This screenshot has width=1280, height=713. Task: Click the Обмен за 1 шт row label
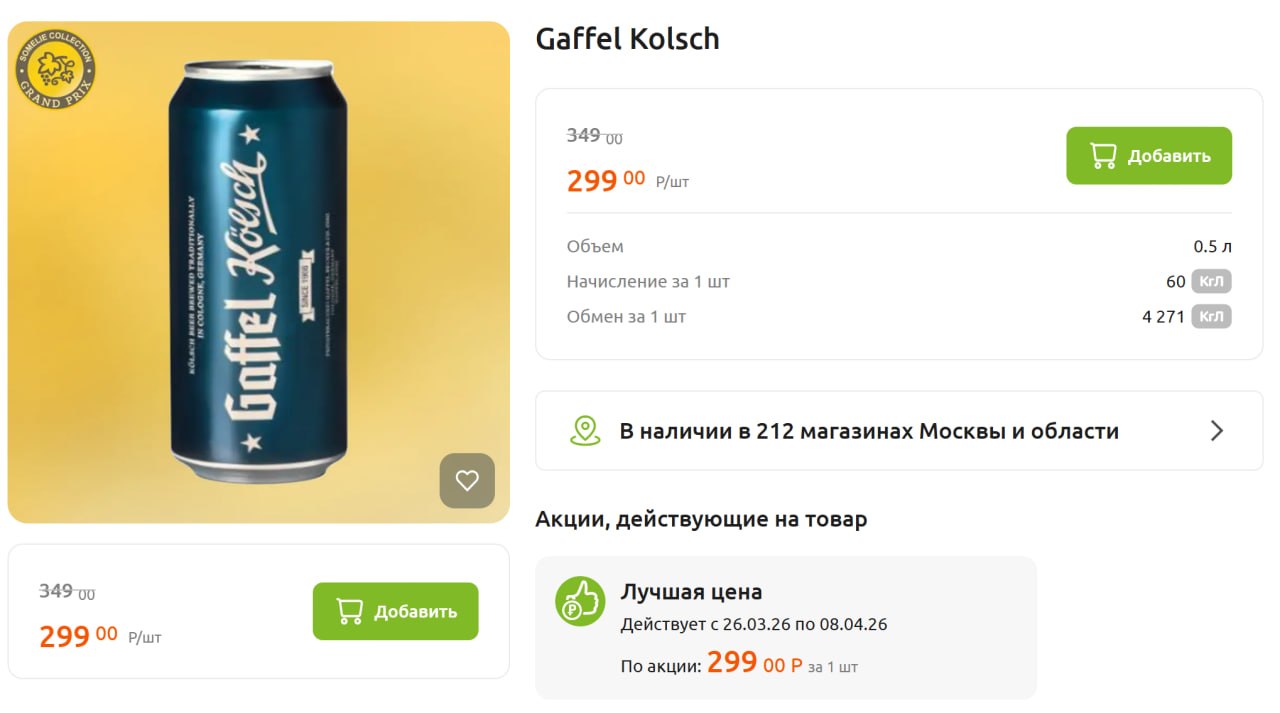click(626, 317)
